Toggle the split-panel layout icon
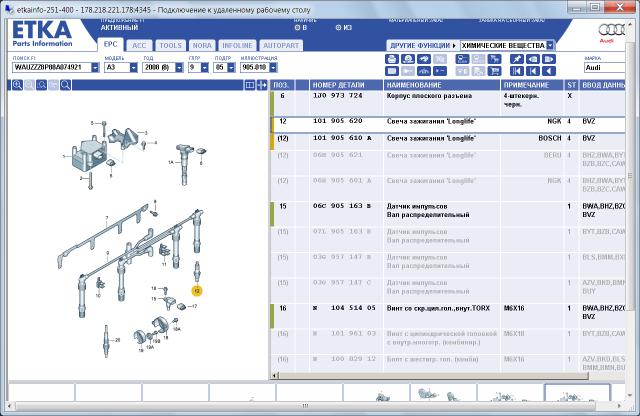640x416 pixels. point(249,85)
